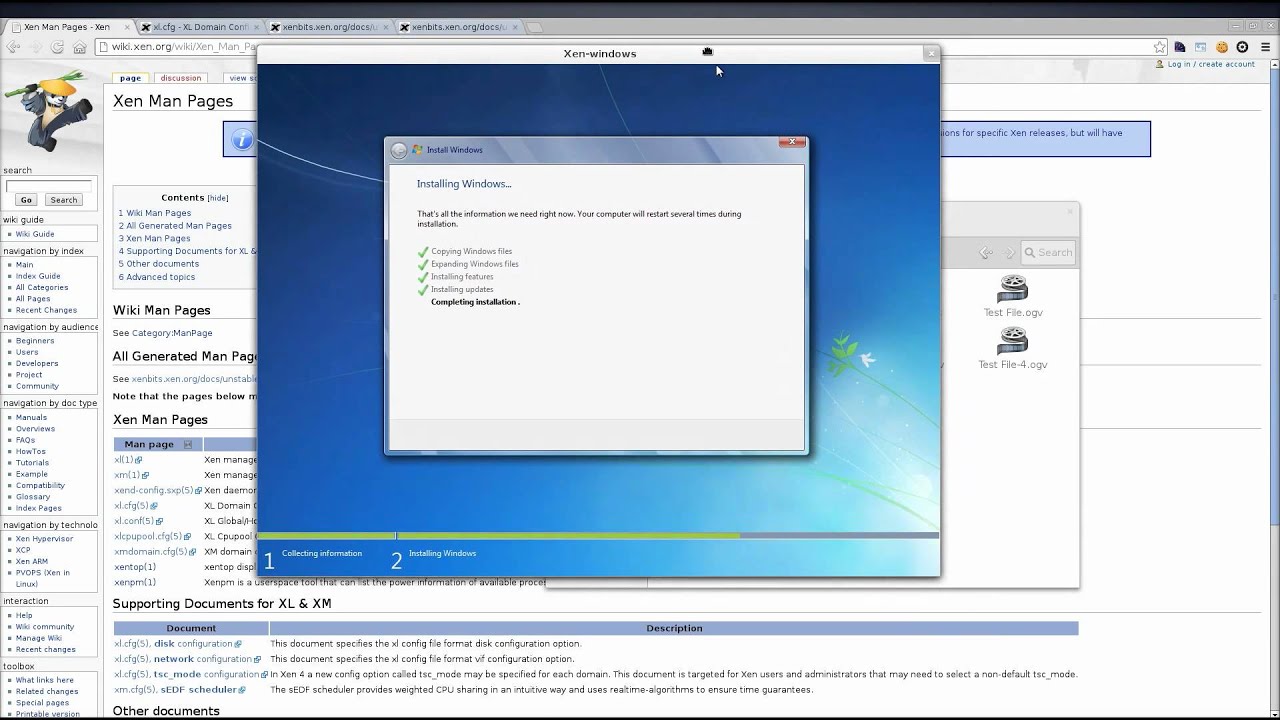This screenshot has height=720, width=1280.
Task: Open xl.conf(5) man page link
Action: pyautogui.click(x=134, y=521)
